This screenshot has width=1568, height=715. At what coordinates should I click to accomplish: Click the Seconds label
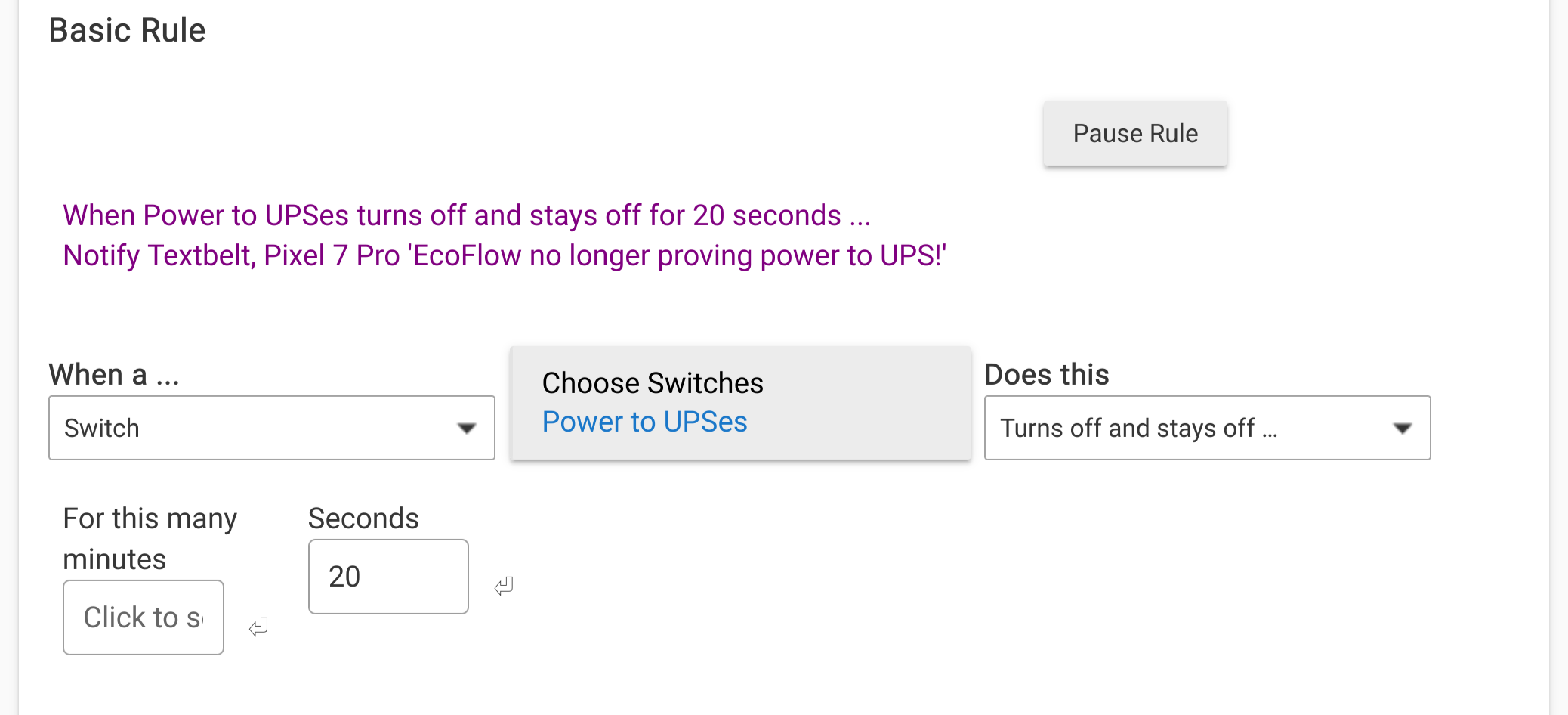click(x=363, y=518)
